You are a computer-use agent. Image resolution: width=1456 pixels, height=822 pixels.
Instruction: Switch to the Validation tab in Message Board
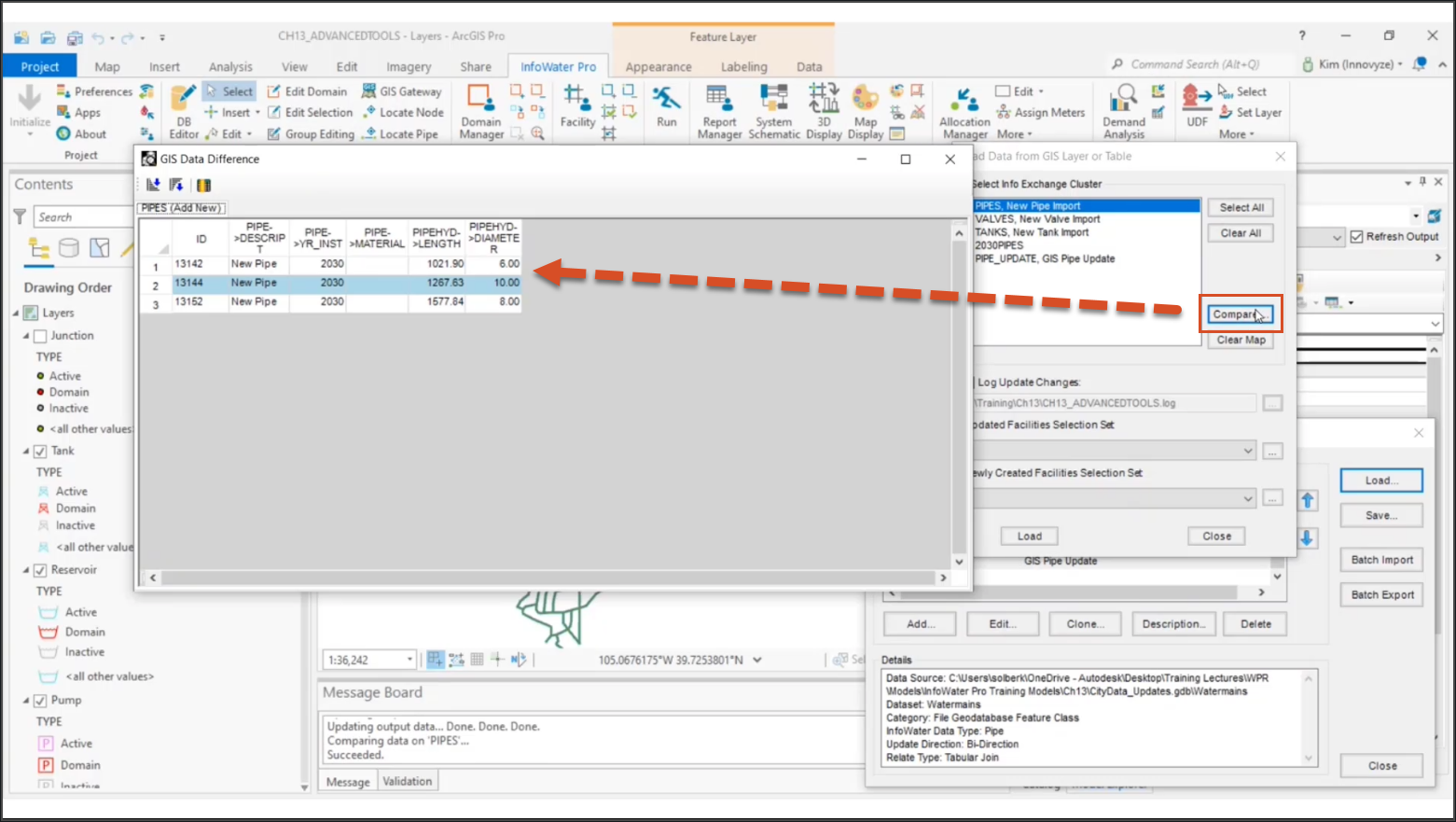tap(408, 781)
